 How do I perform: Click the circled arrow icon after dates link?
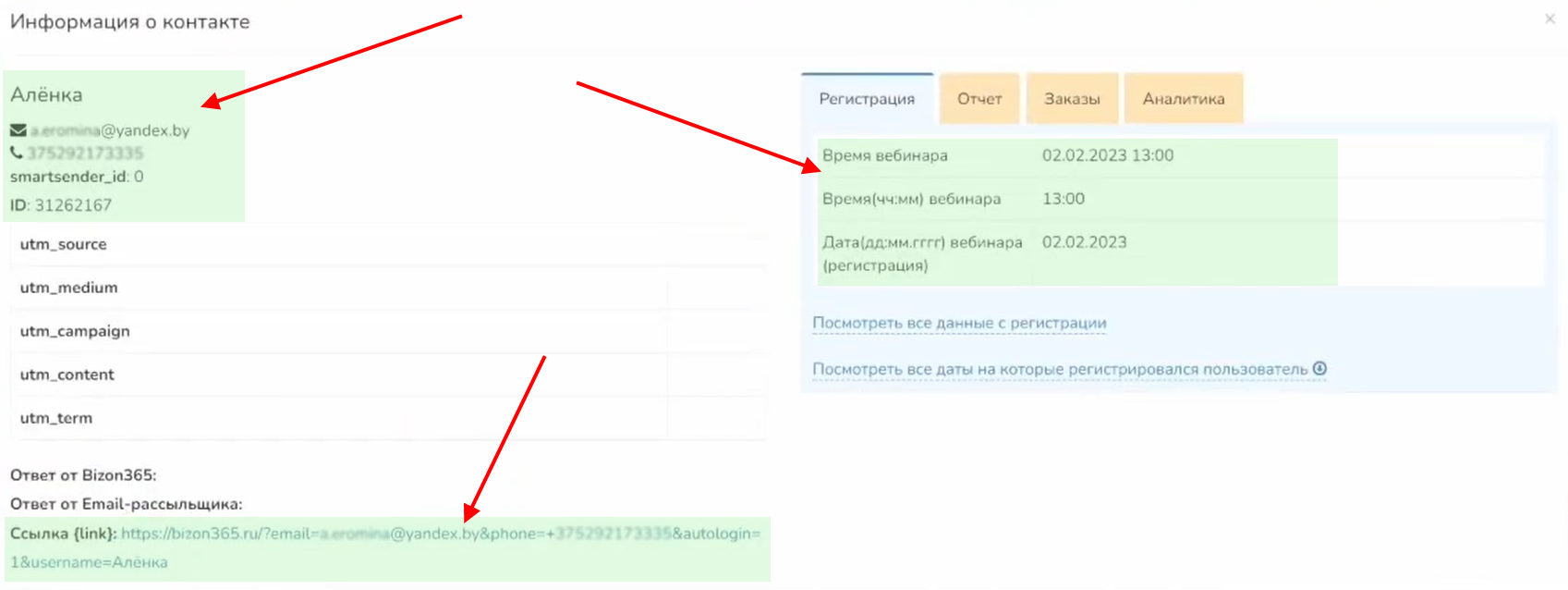(1319, 369)
